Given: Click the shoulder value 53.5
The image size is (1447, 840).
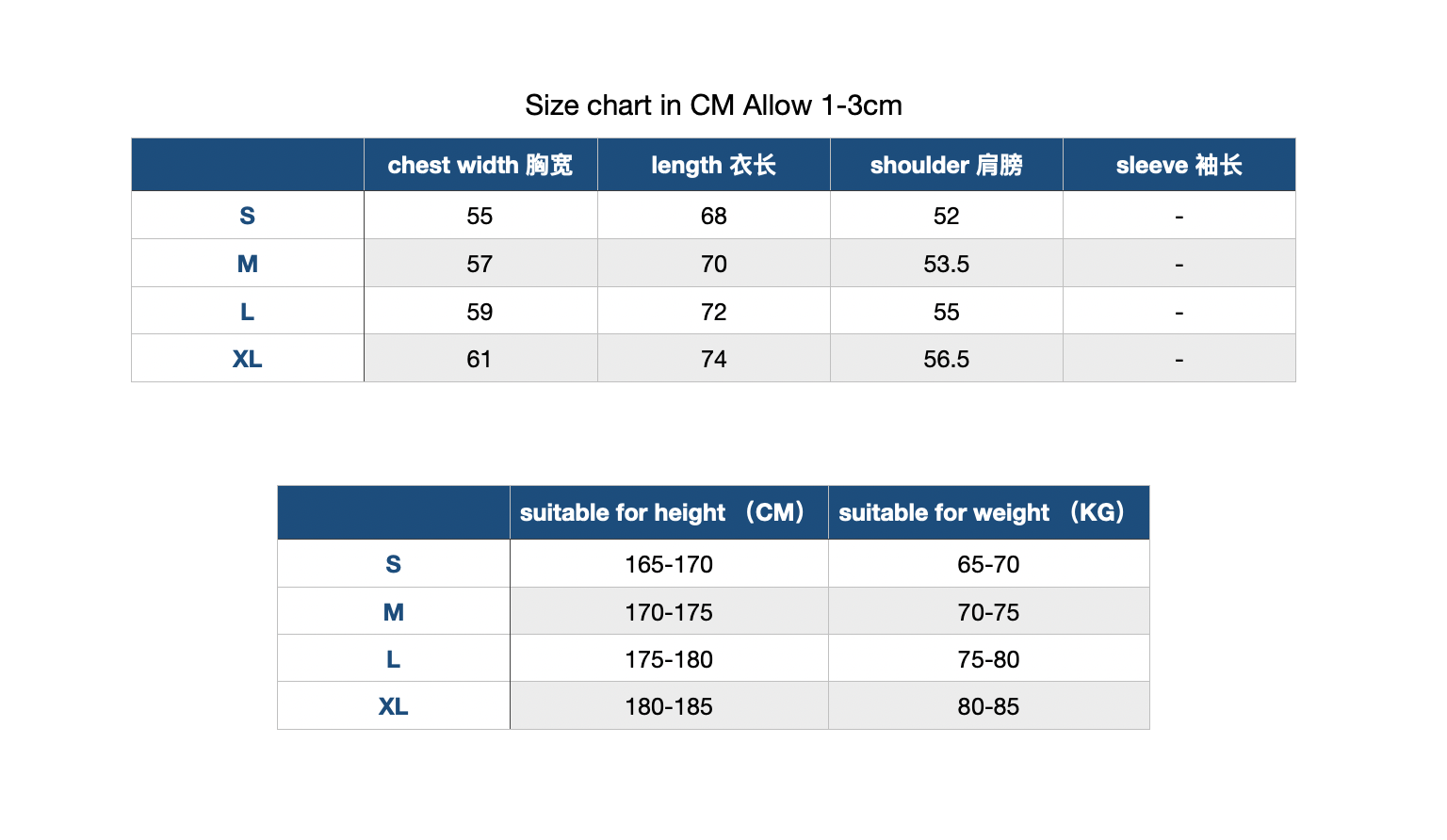Looking at the screenshot, I should (946, 264).
